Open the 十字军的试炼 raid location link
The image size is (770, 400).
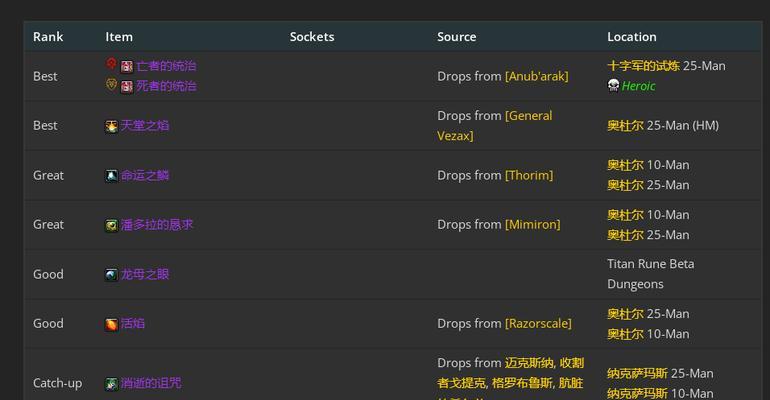643,66
